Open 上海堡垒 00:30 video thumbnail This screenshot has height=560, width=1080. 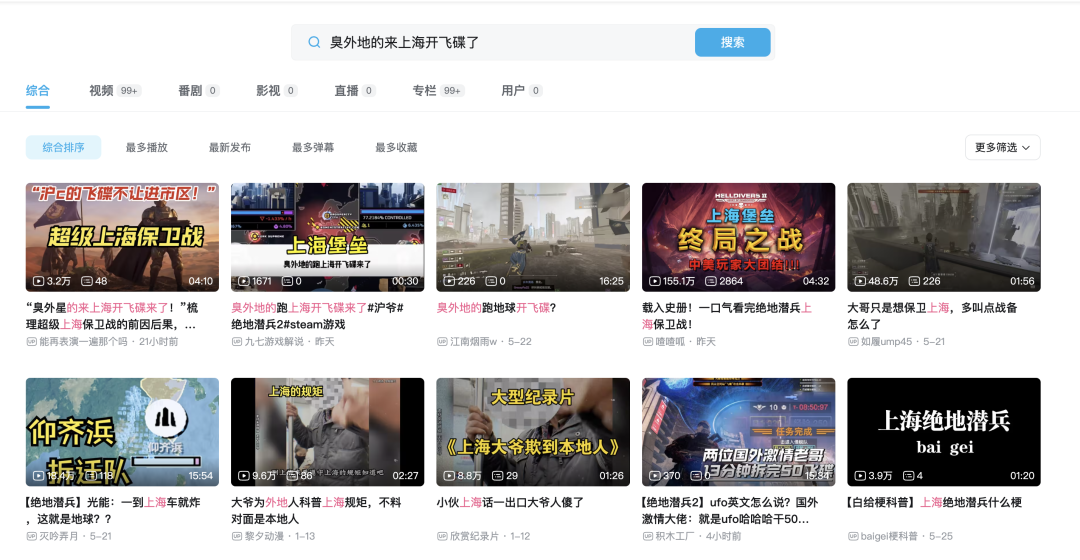pos(328,237)
